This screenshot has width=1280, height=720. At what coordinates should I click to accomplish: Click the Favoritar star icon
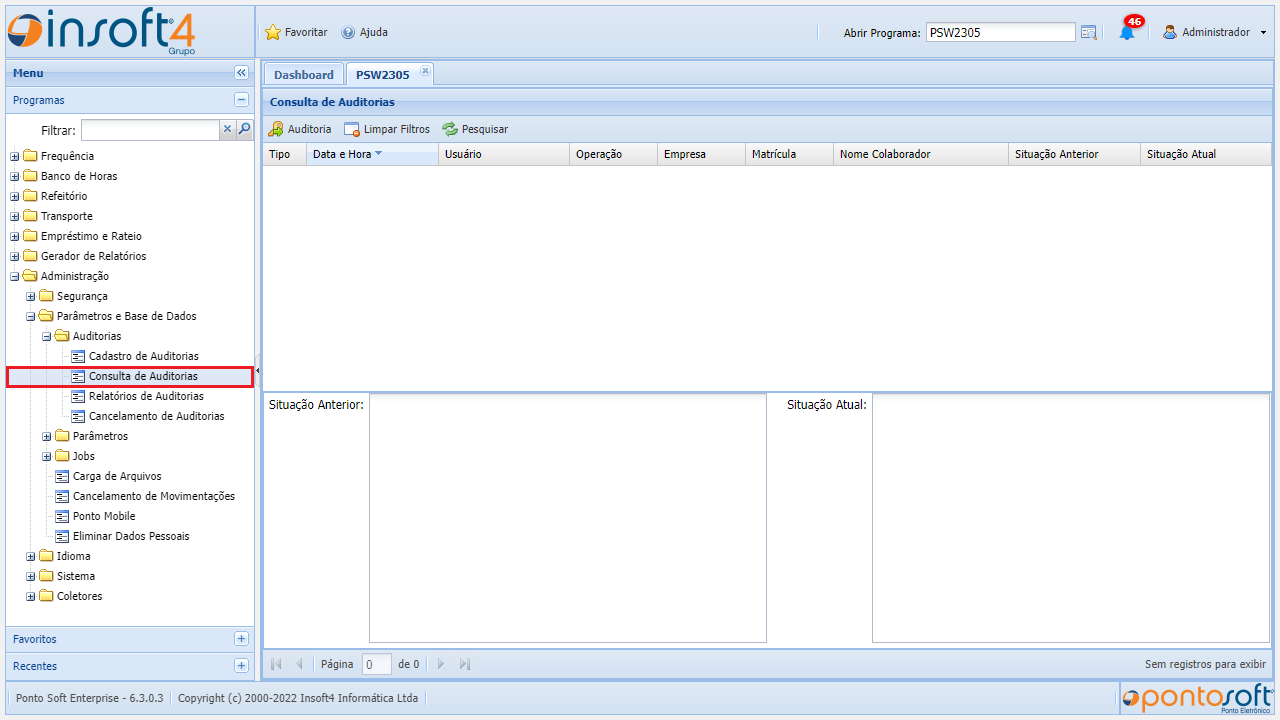[x=273, y=32]
